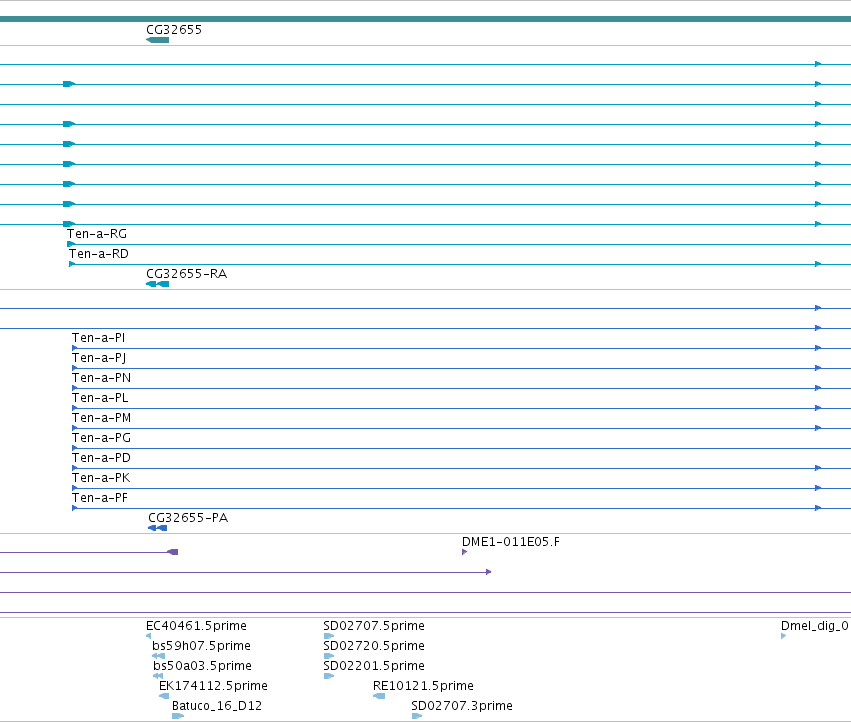
Task: Click the glyph under bs59h07.5prime
Action: click(158, 656)
